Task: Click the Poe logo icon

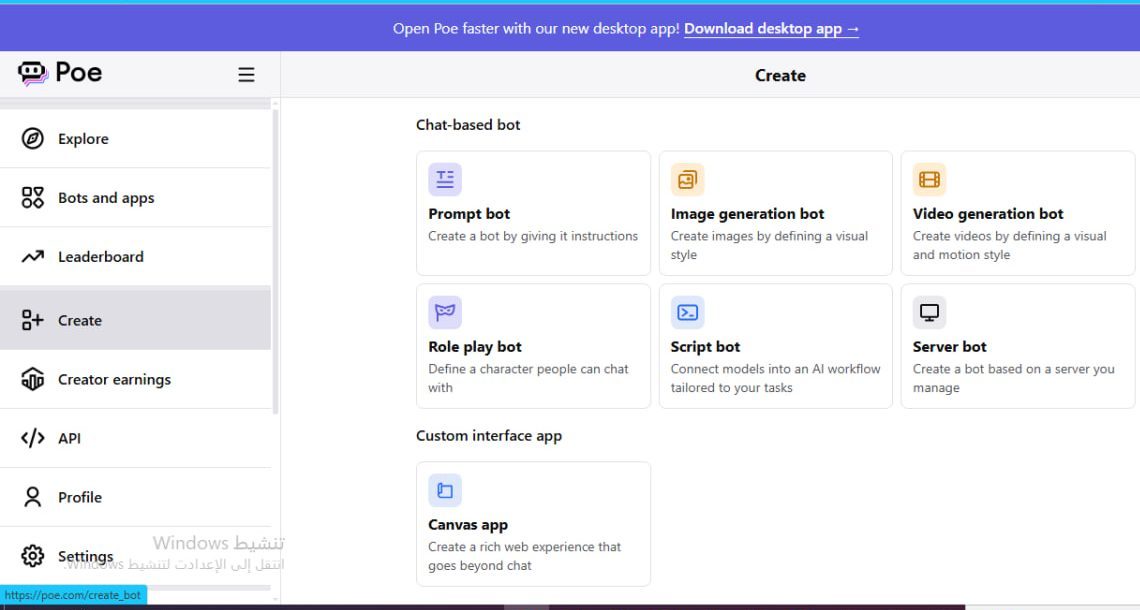Action: click(33, 73)
